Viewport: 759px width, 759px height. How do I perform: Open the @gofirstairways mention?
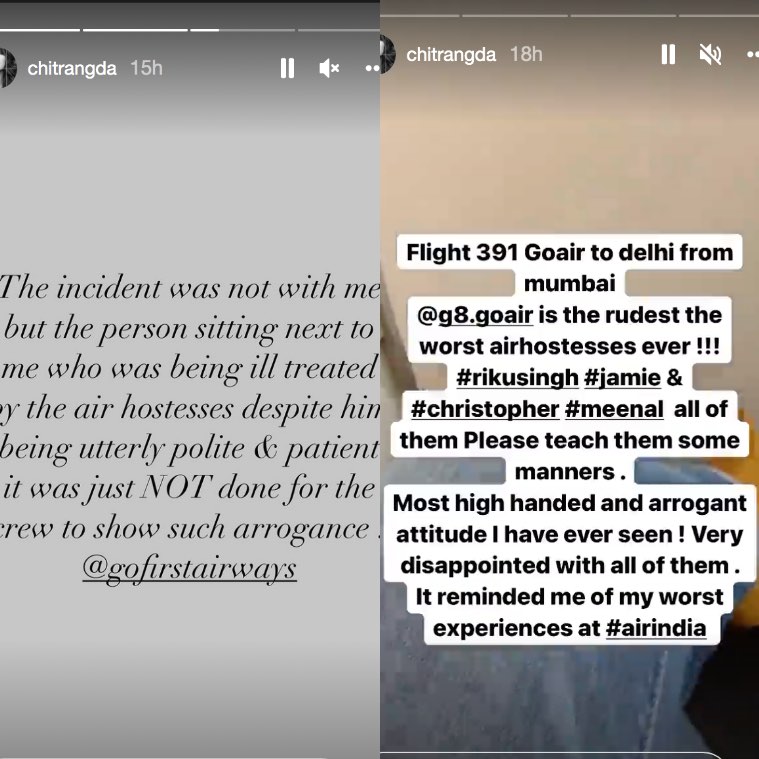pos(189,568)
